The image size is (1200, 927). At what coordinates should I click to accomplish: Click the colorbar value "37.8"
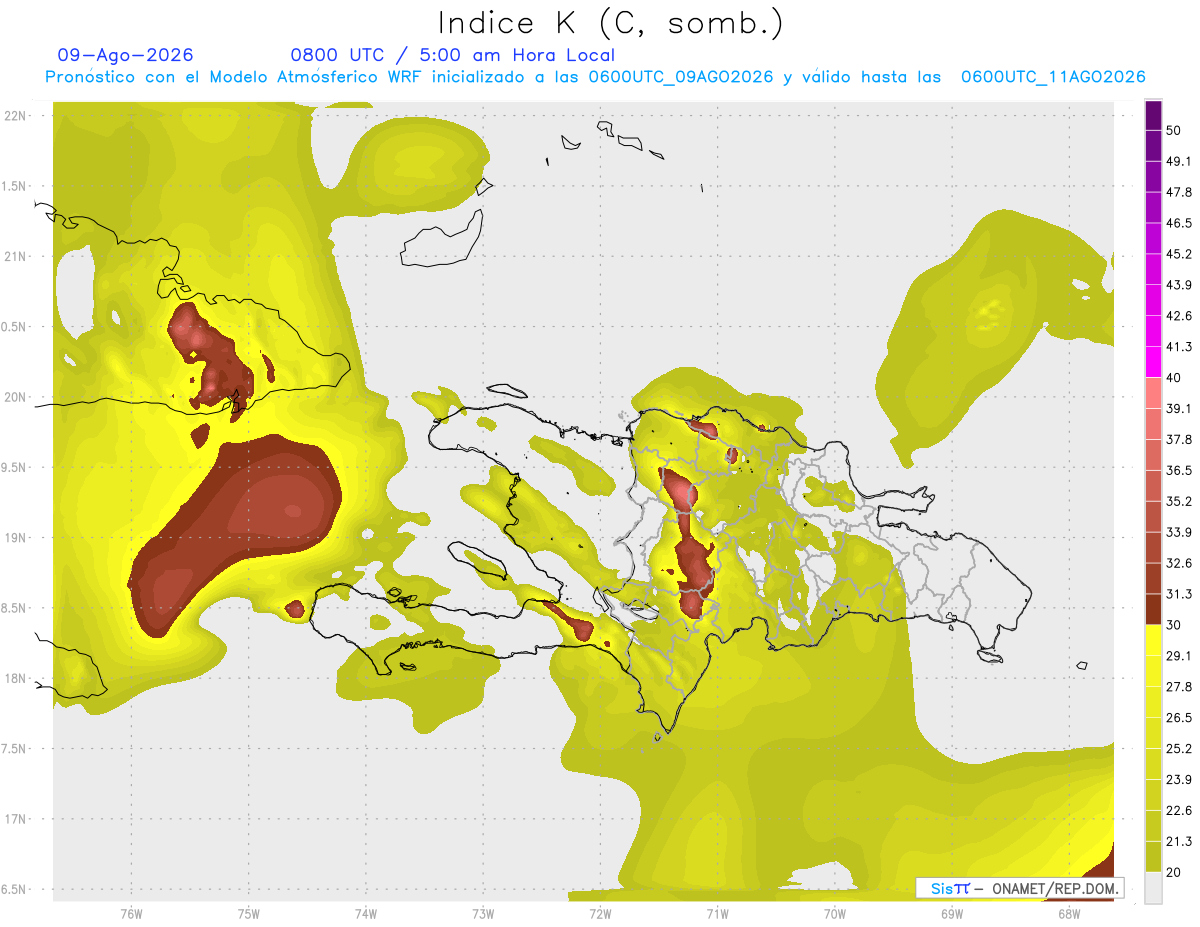click(1179, 439)
